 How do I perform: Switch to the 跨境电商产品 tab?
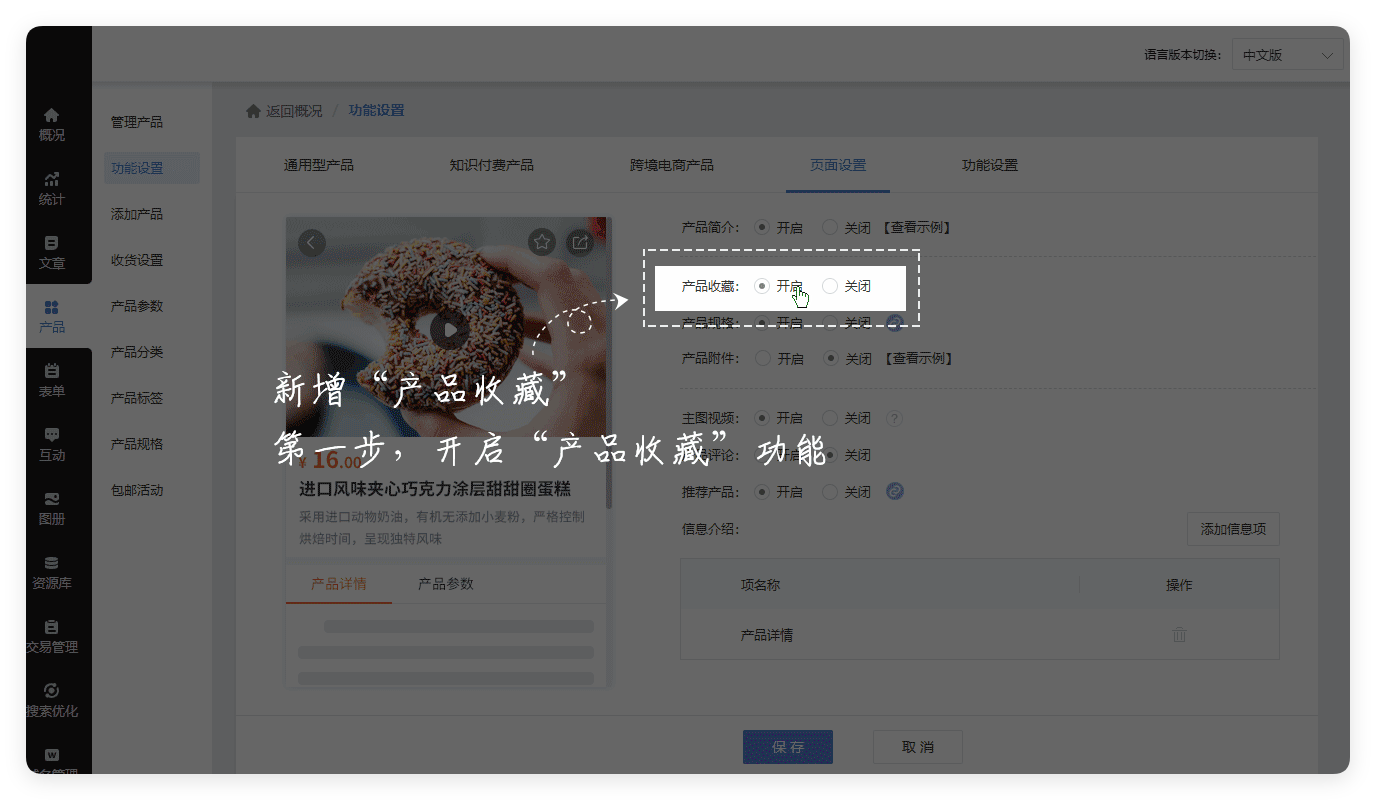(672, 165)
